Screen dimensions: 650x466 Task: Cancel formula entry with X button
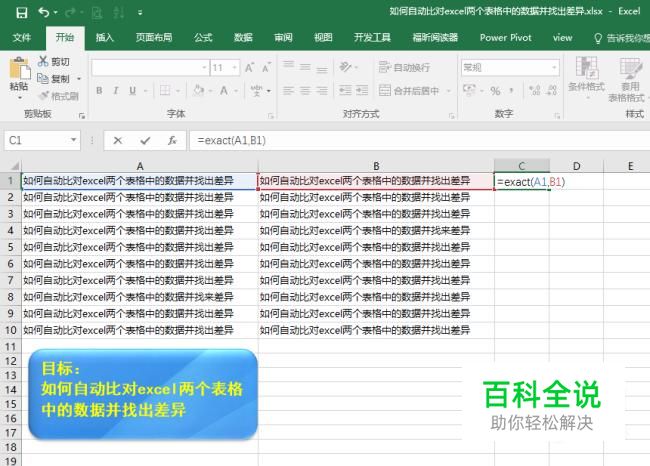coord(118,141)
